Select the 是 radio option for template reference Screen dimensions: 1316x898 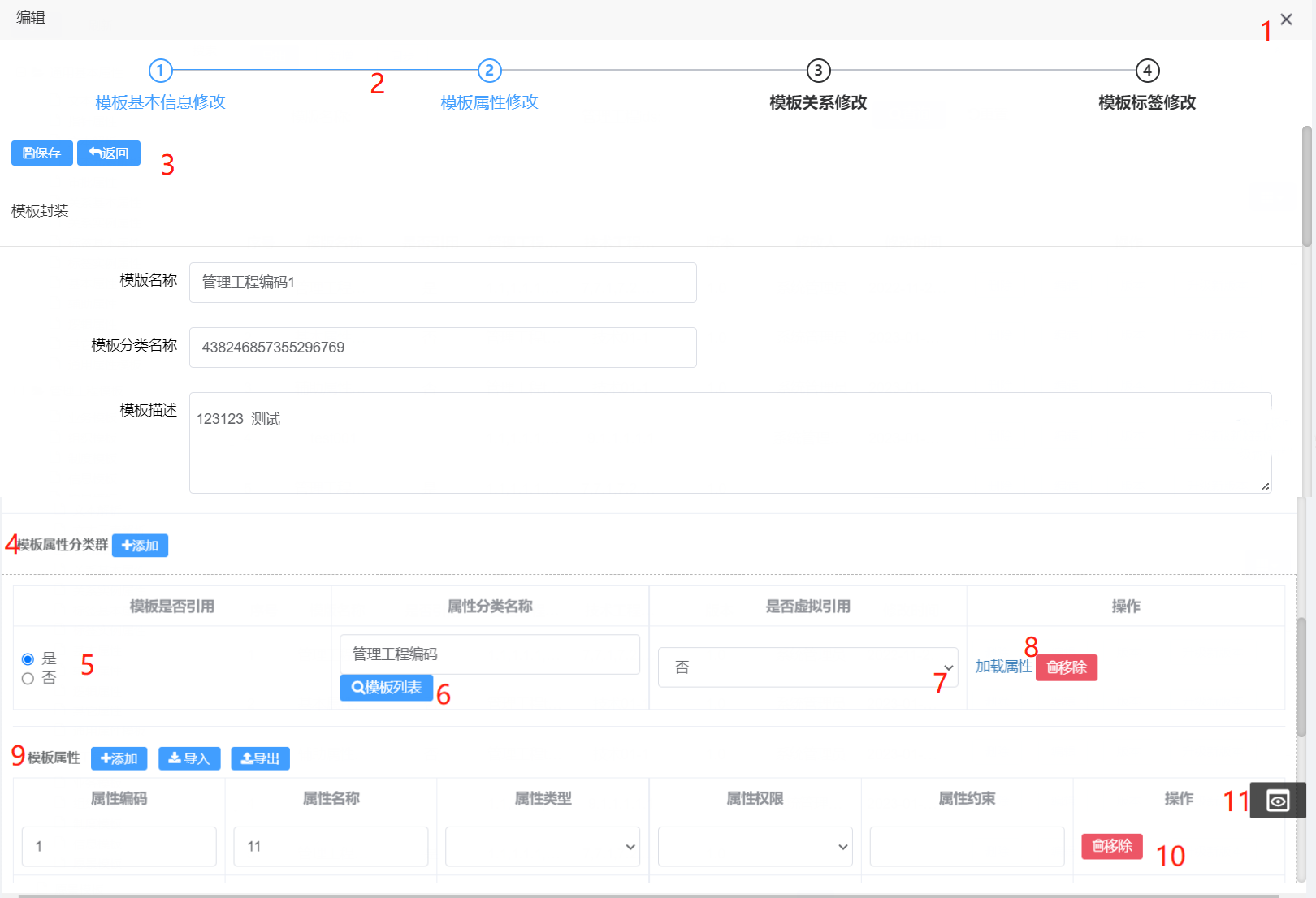click(28, 659)
